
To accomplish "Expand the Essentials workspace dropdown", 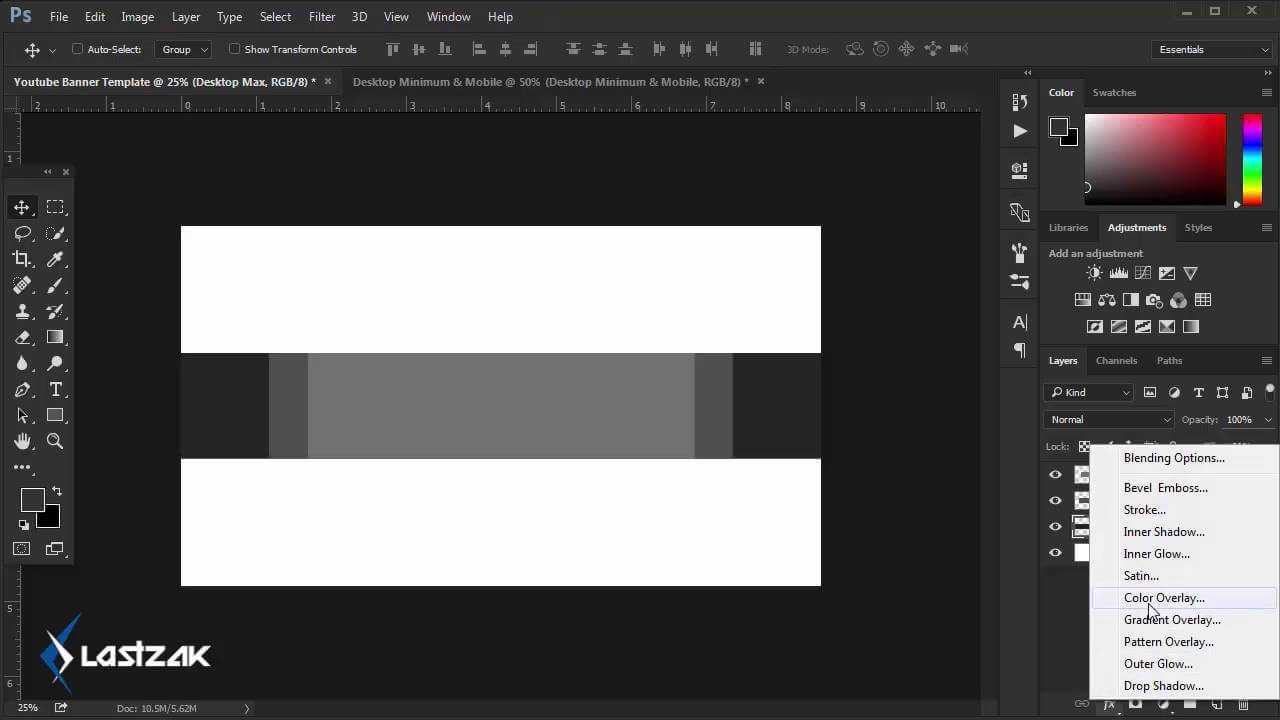I will [x=1212, y=49].
